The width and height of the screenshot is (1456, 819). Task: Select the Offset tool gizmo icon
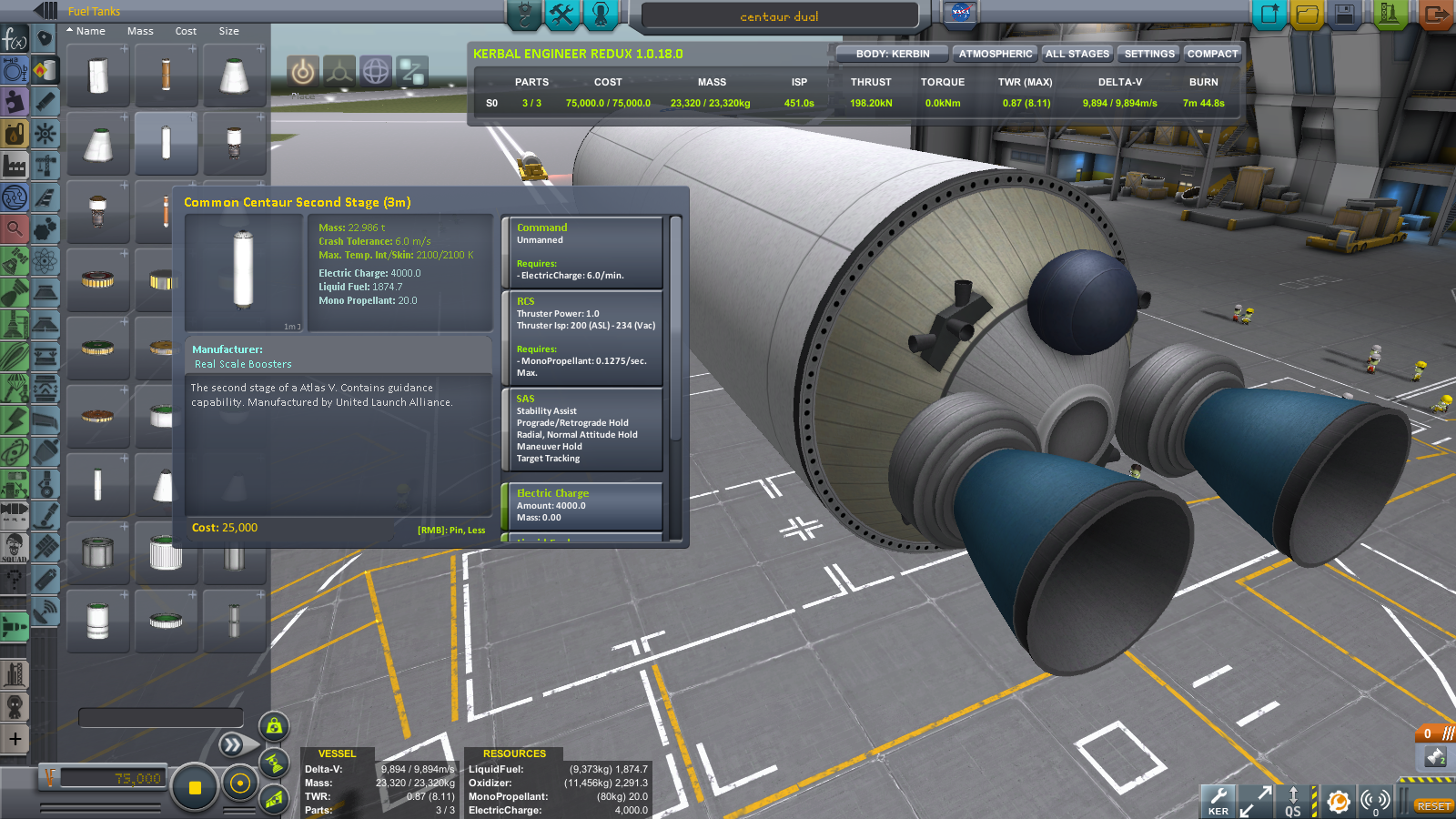coord(339,71)
